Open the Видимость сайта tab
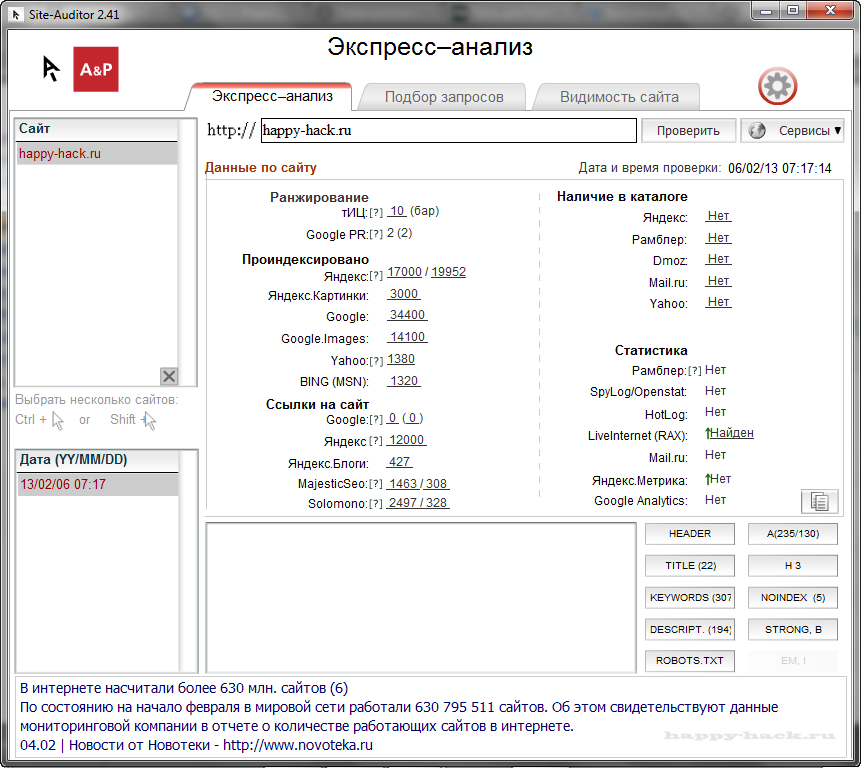Screen dimensions: 861x768 619,97
